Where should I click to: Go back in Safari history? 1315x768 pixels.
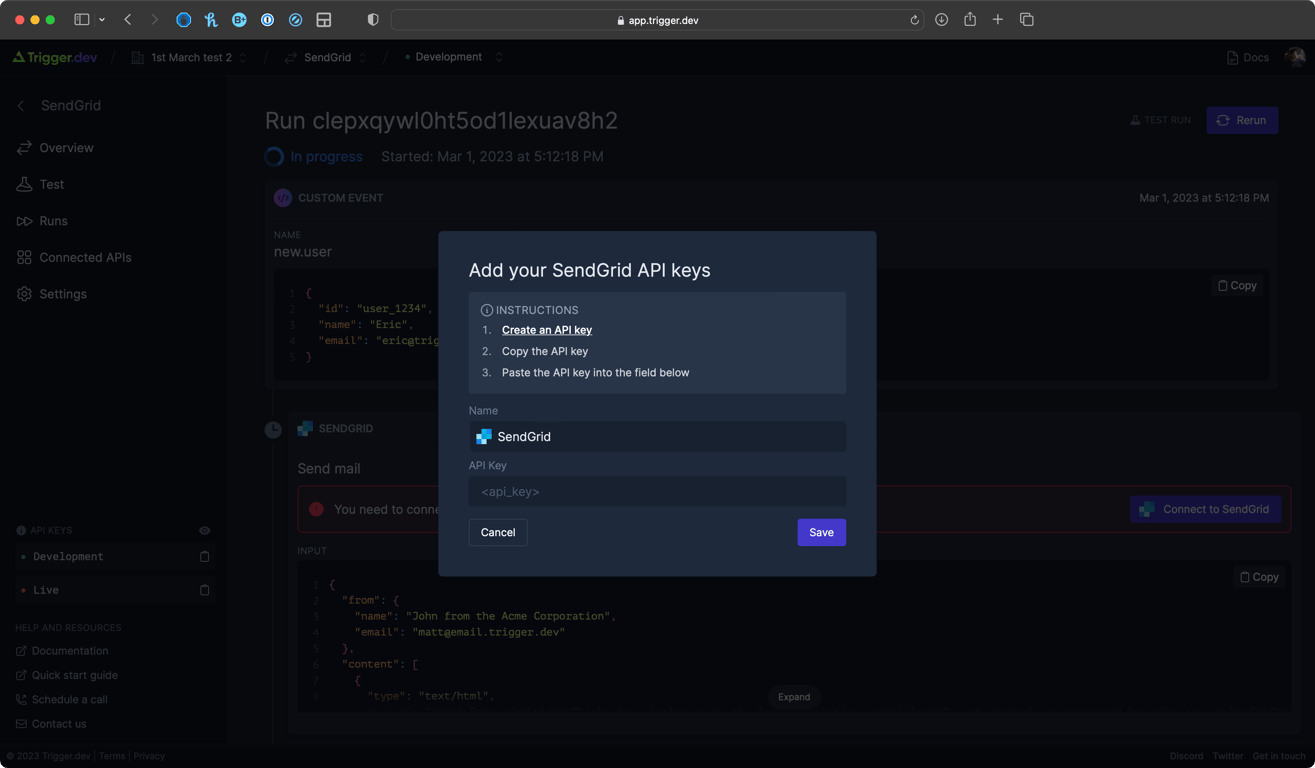tap(128, 20)
